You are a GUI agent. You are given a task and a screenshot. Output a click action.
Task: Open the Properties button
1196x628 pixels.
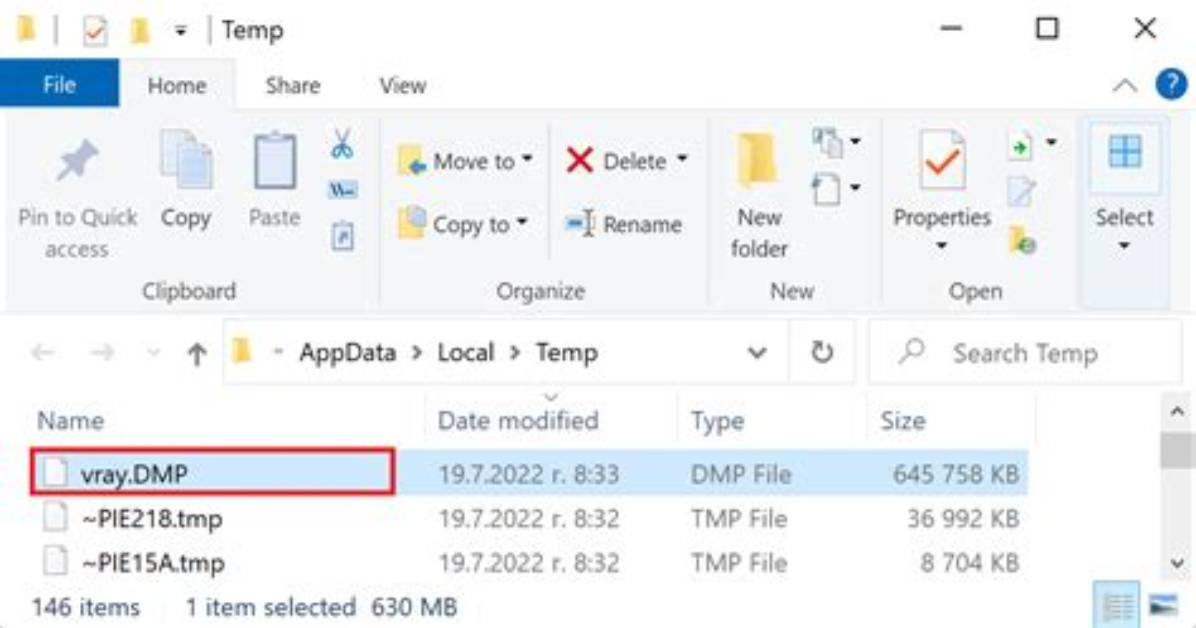942,191
